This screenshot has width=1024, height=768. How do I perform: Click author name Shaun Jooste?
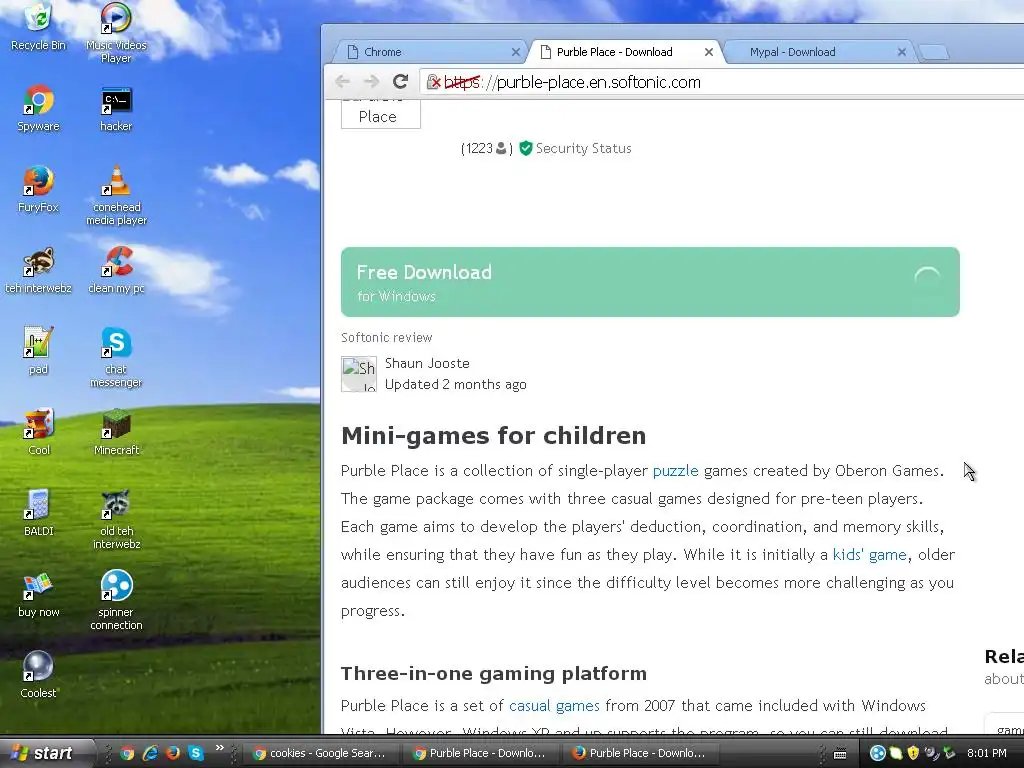click(427, 363)
